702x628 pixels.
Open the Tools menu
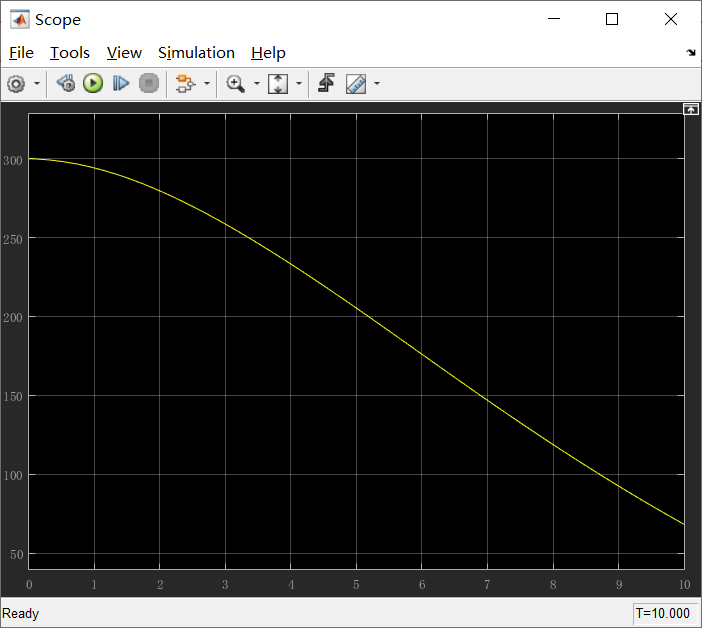[x=70, y=53]
